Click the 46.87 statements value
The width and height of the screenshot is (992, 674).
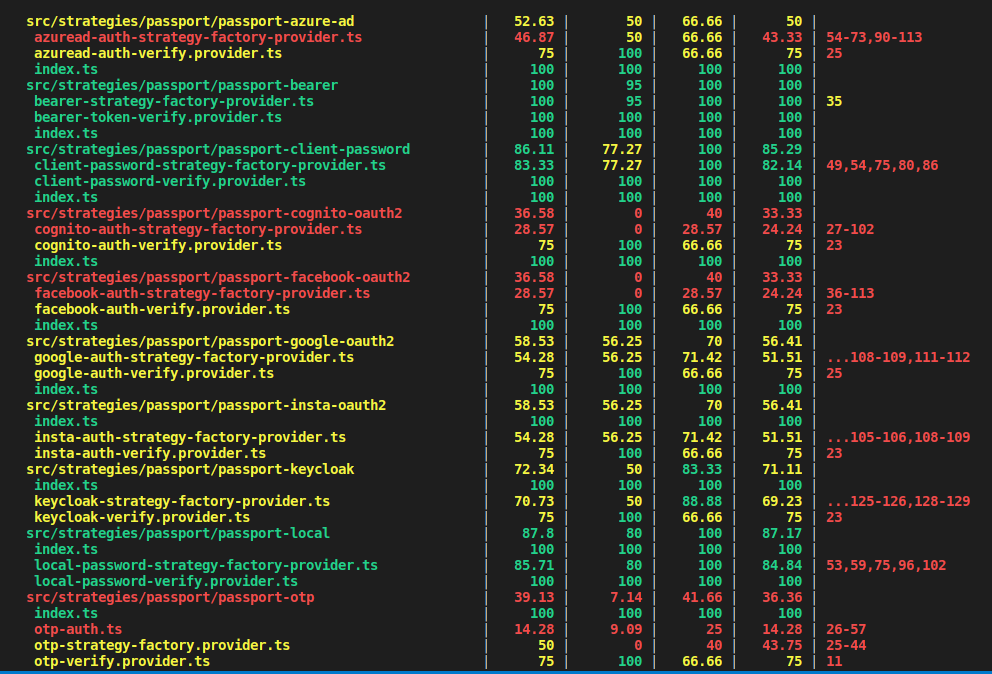coord(534,37)
